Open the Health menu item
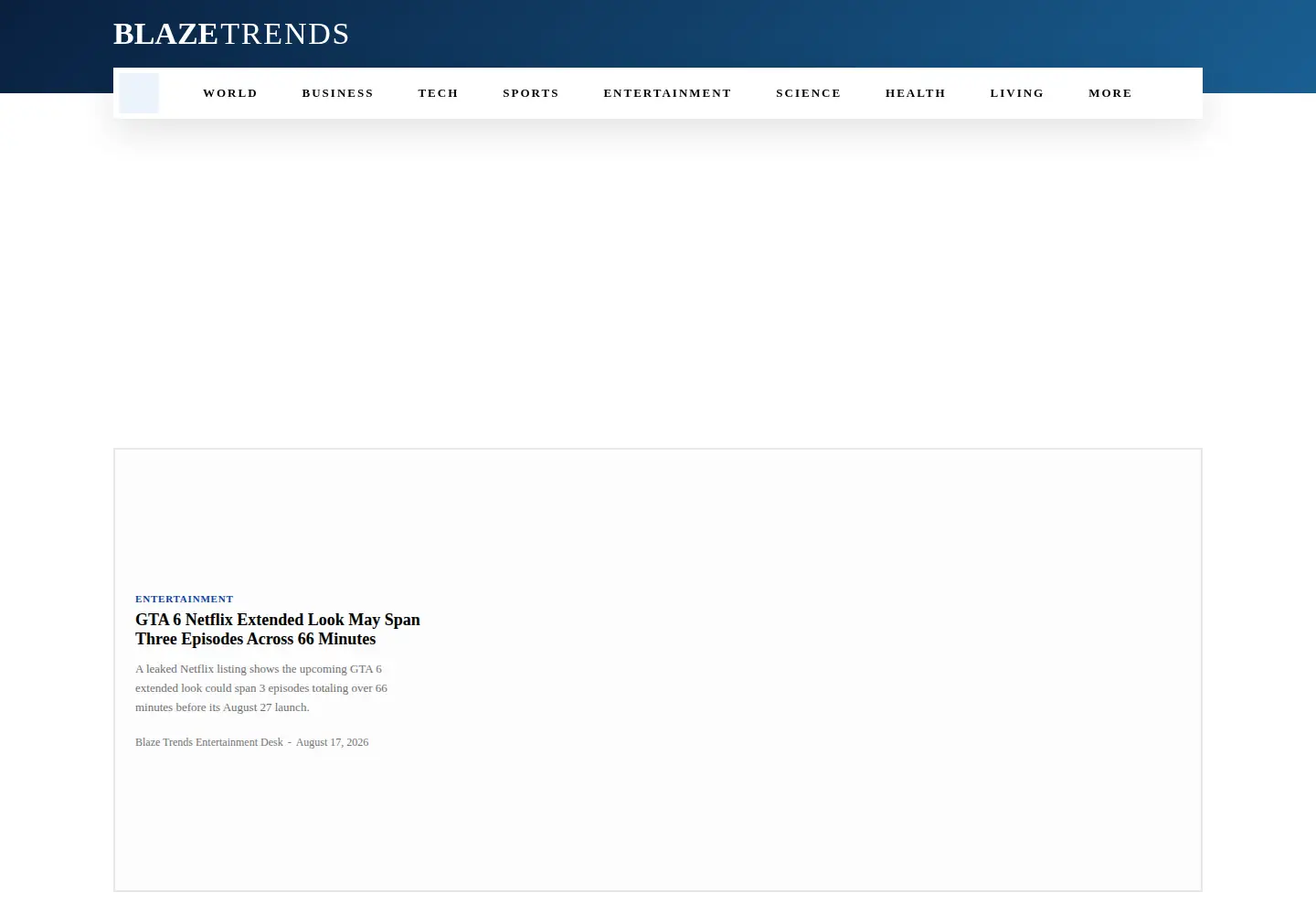The image size is (1316, 914). coord(916,93)
